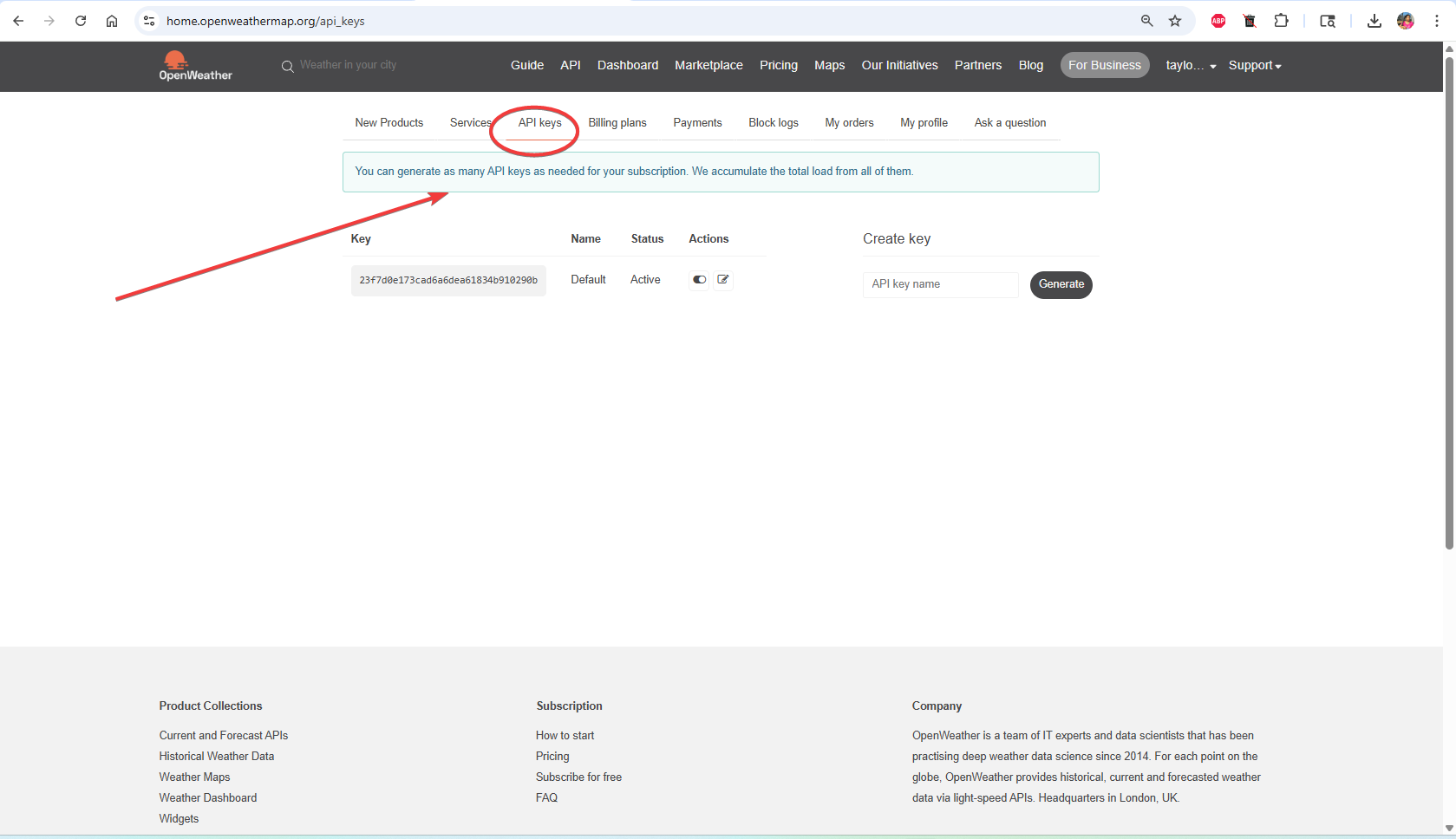The height and width of the screenshot is (839, 1456).
Task: Click the OpenWeather logo
Action: click(195, 66)
